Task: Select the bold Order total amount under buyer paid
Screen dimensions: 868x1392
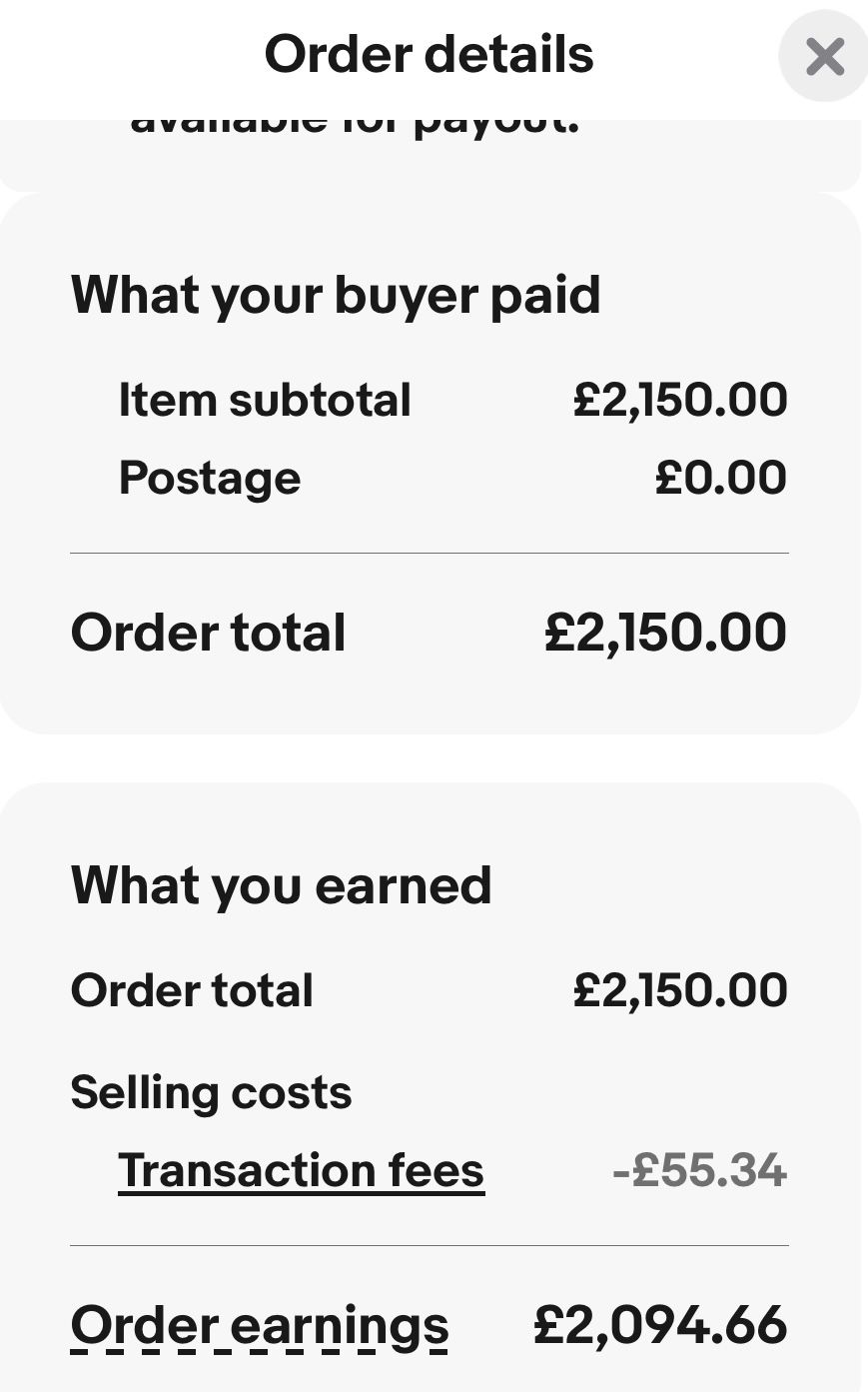Action: pos(665,633)
